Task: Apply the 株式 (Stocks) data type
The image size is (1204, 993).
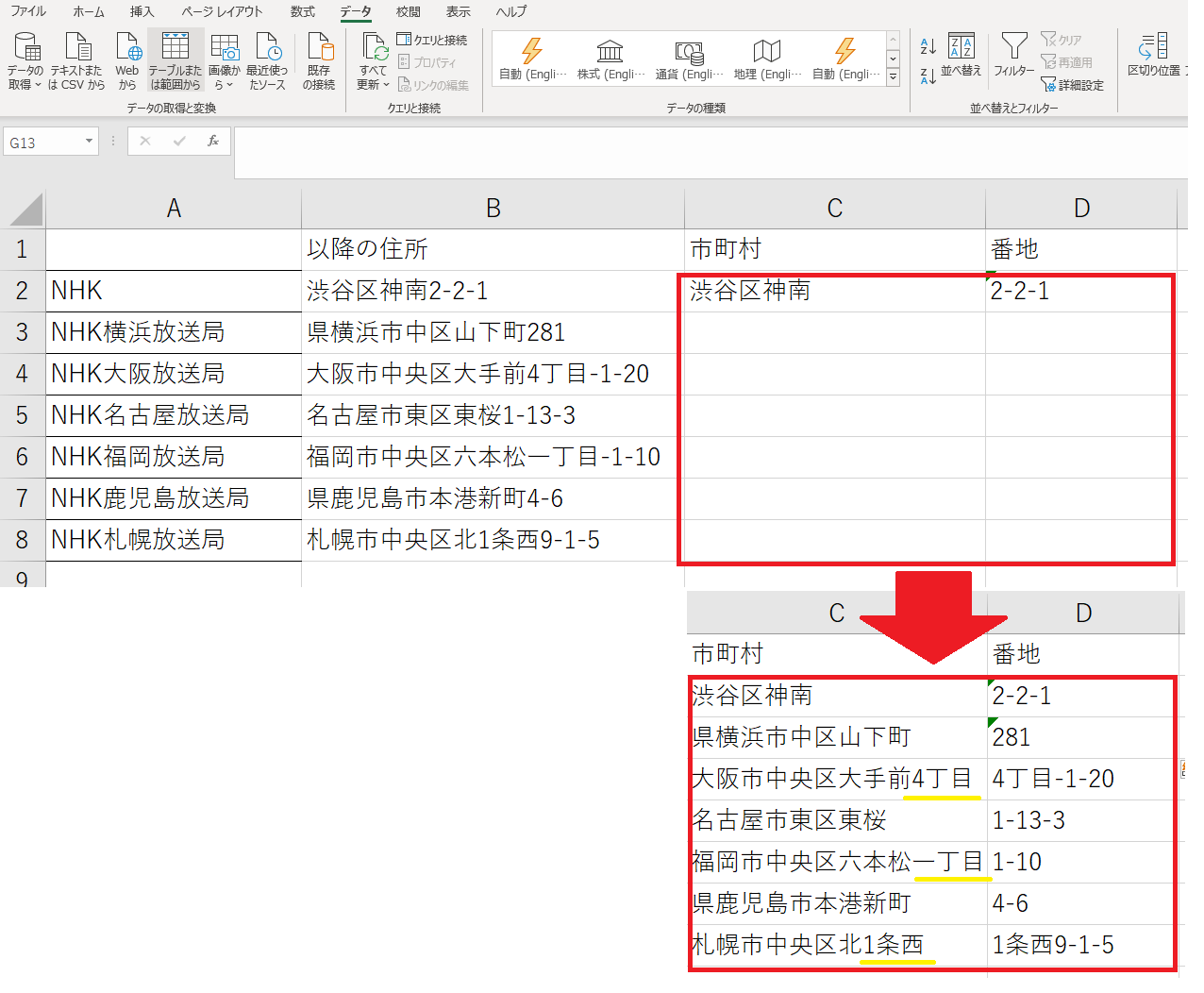Action: coord(610,59)
